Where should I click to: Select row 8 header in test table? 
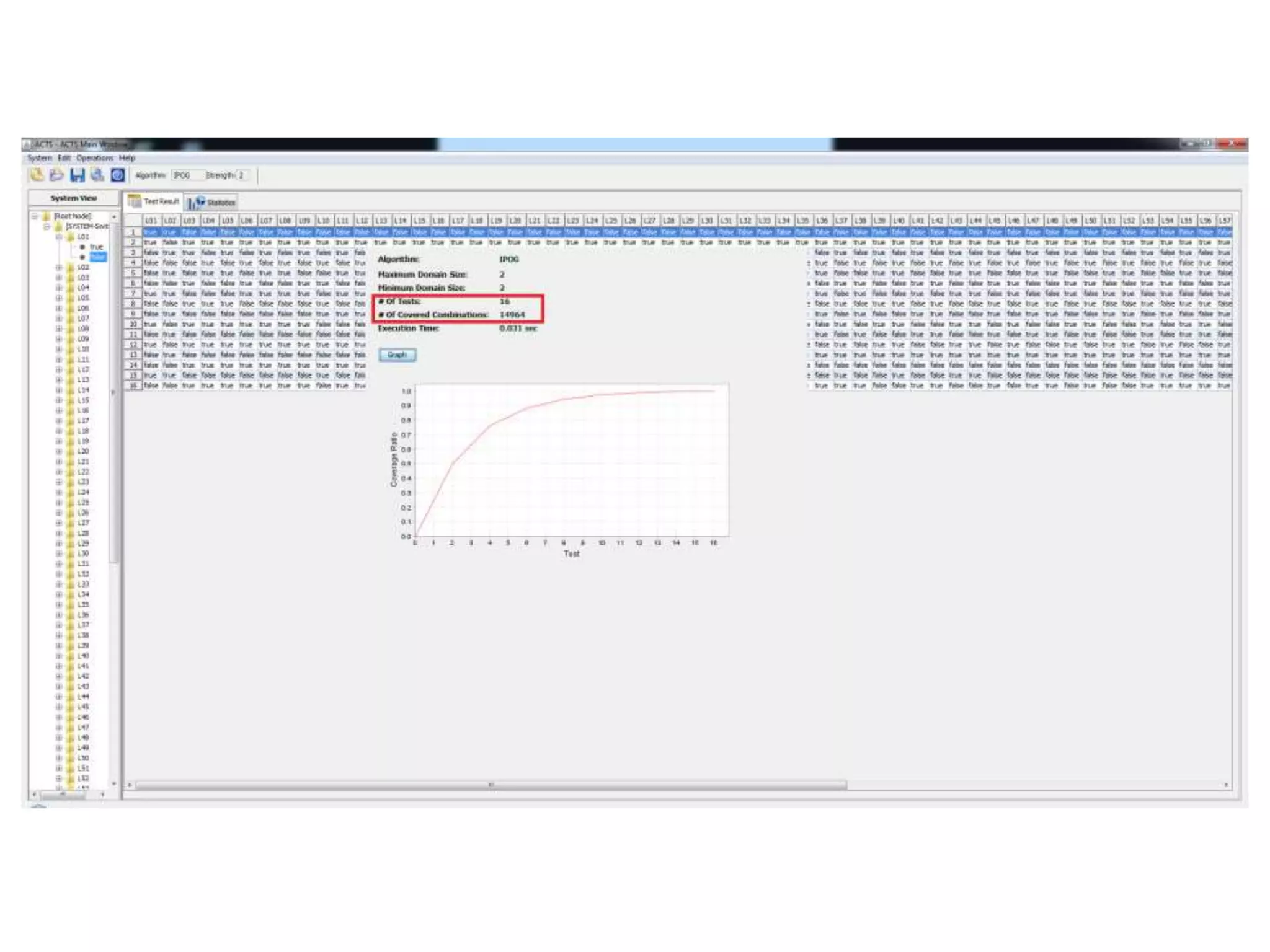tap(133, 304)
